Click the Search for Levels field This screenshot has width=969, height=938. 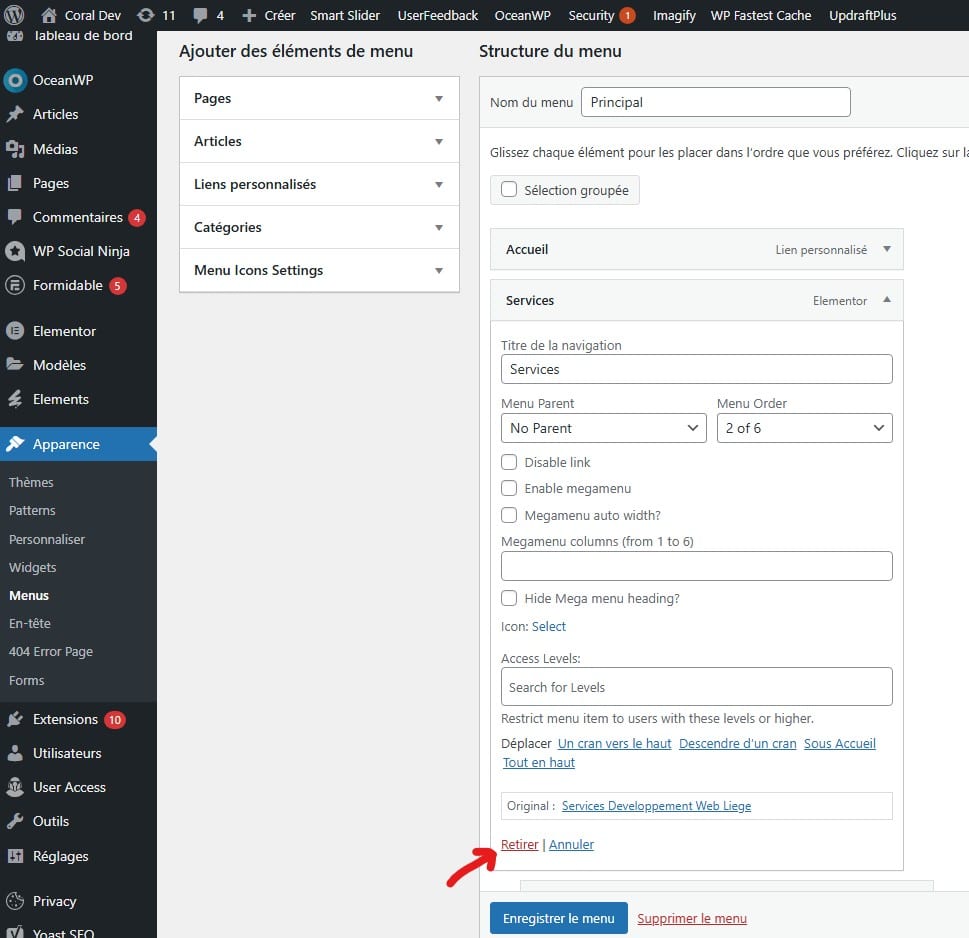coord(696,687)
